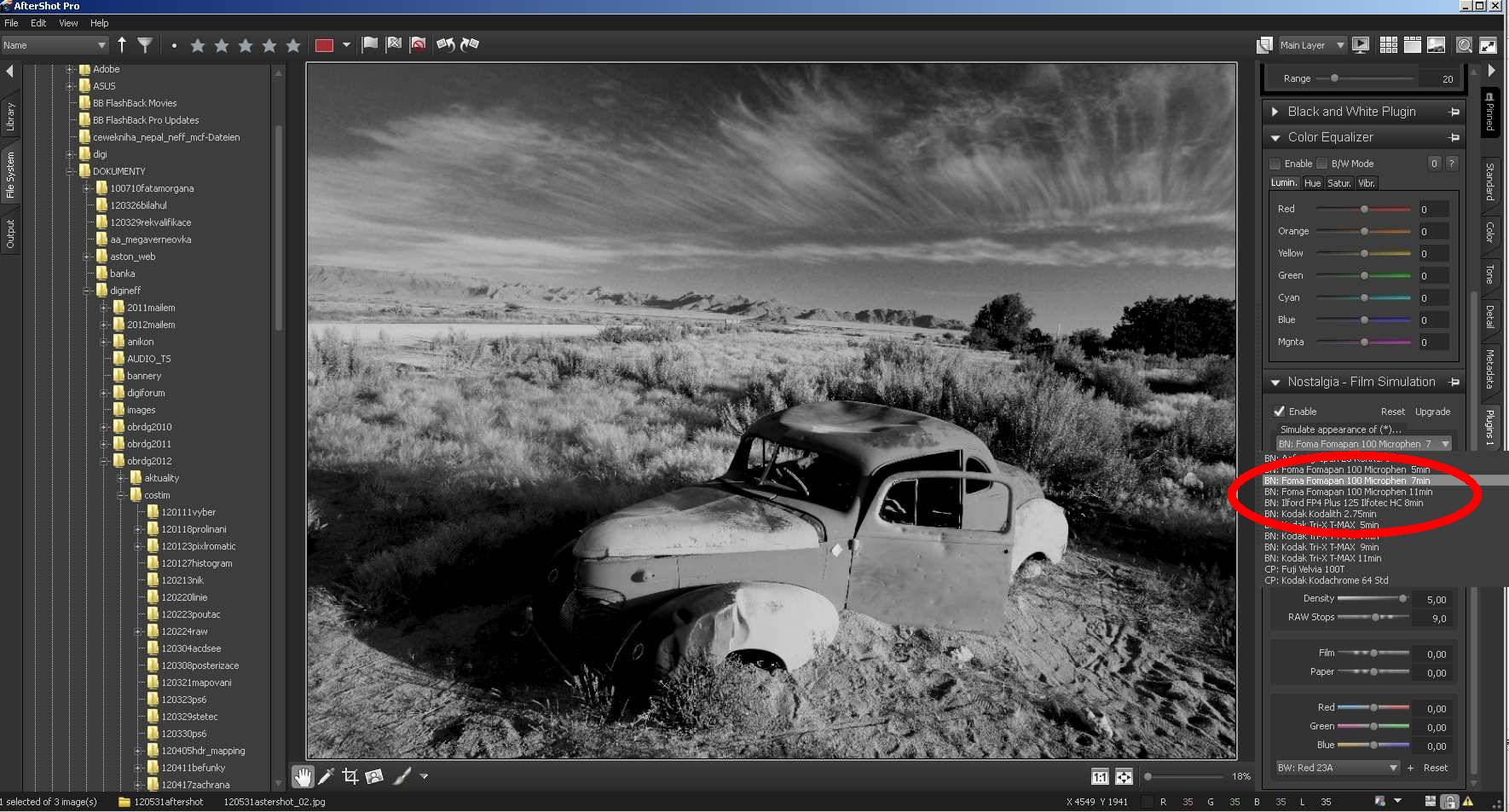Activate the Pan hand tool
Image resolution: width=1509 pixels, height=812 pixels.
303,776
